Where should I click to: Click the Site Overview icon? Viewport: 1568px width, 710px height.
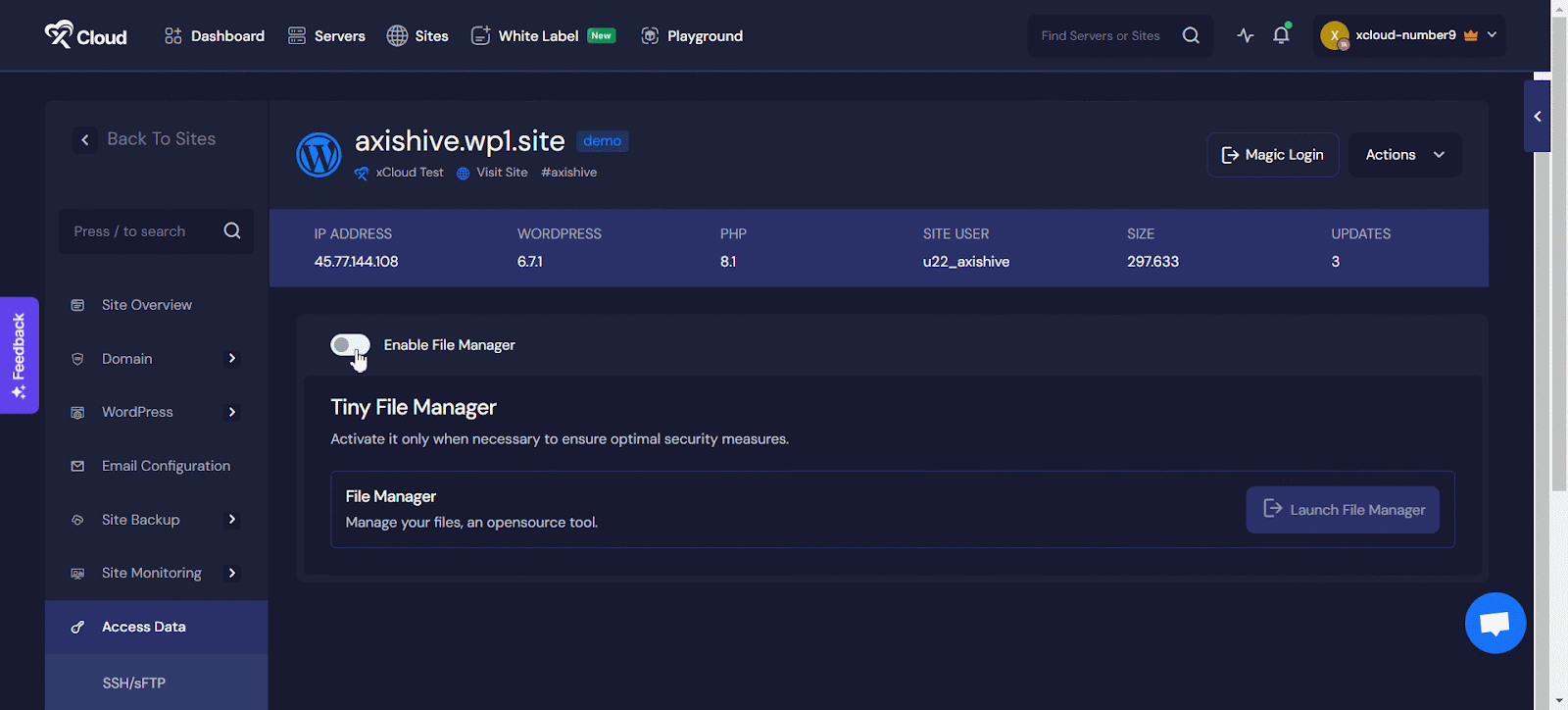point(77,305)
